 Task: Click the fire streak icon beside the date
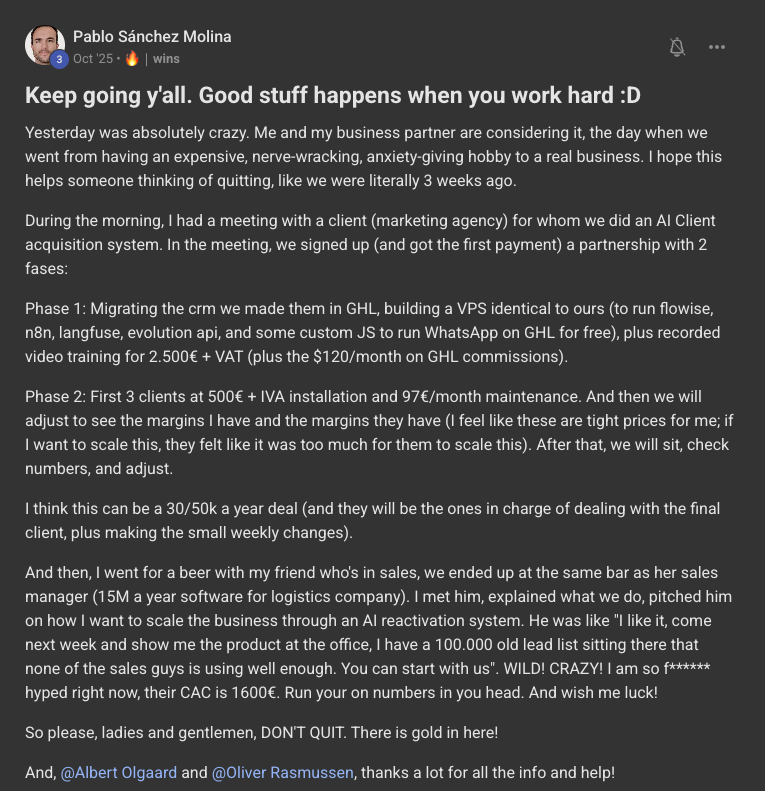tap(132, 59)
